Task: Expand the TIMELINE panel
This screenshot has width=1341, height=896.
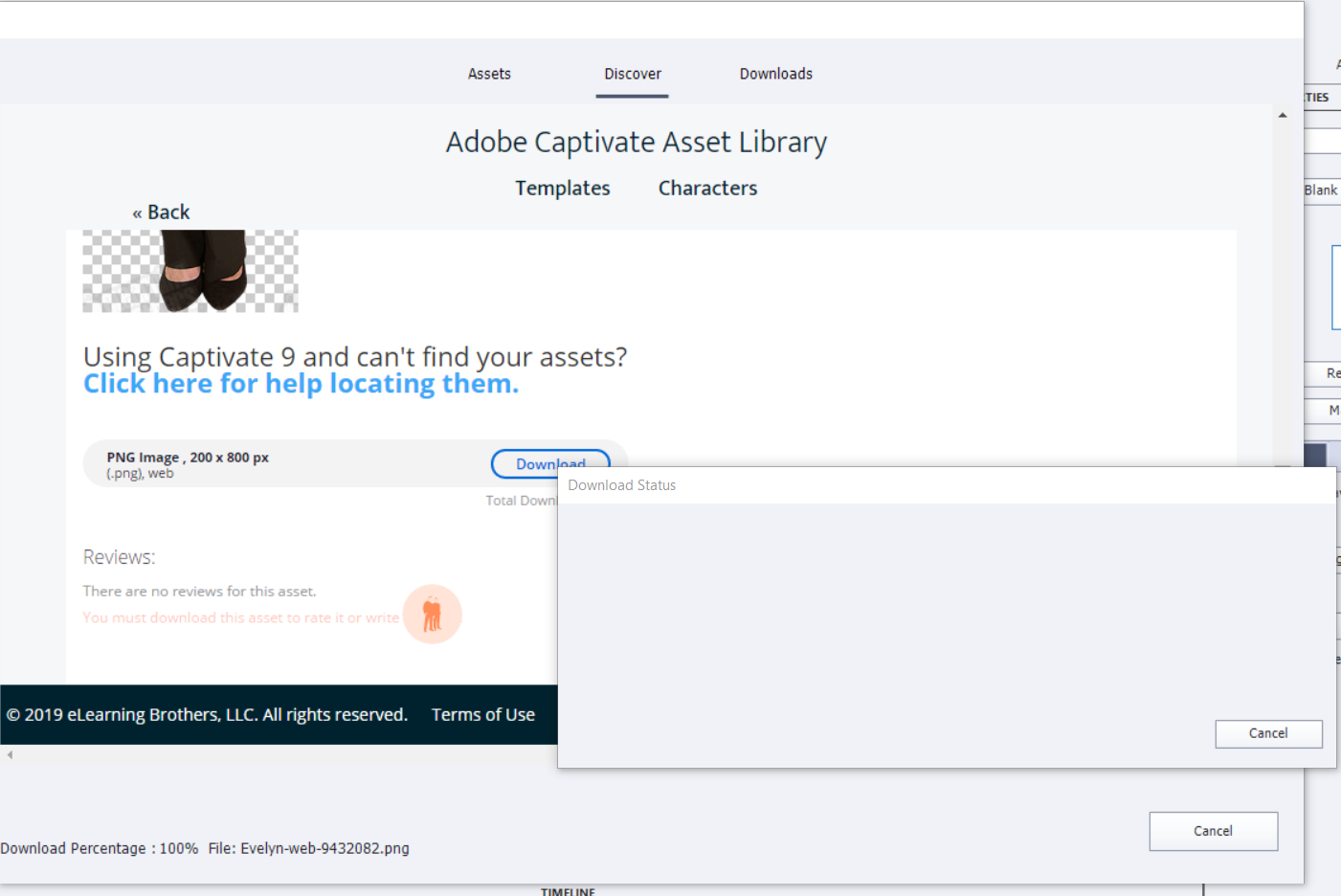Action: 568,890
